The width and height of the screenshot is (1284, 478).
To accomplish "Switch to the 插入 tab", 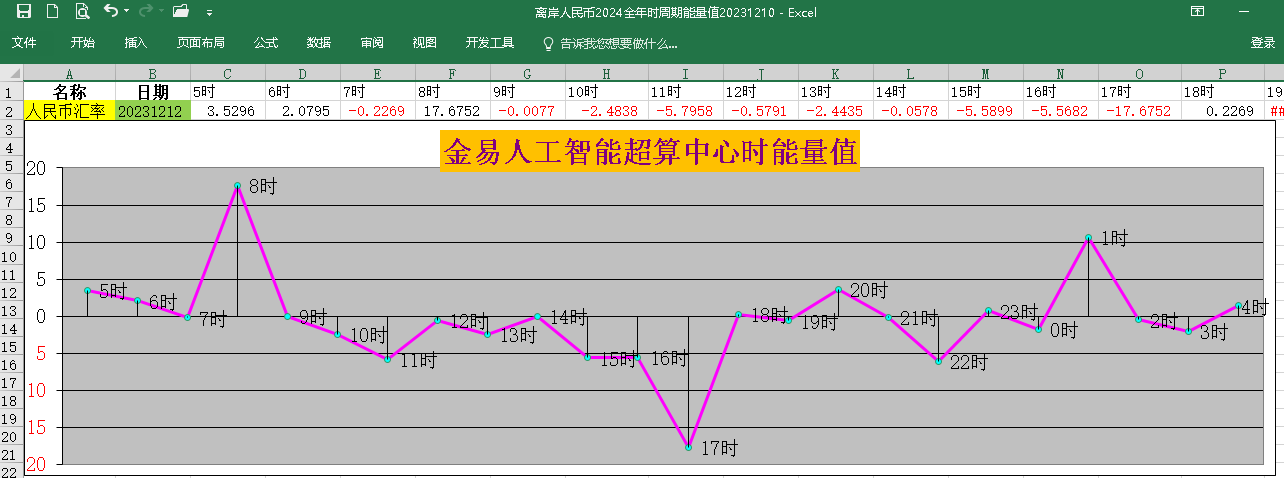I will (136, 43).
